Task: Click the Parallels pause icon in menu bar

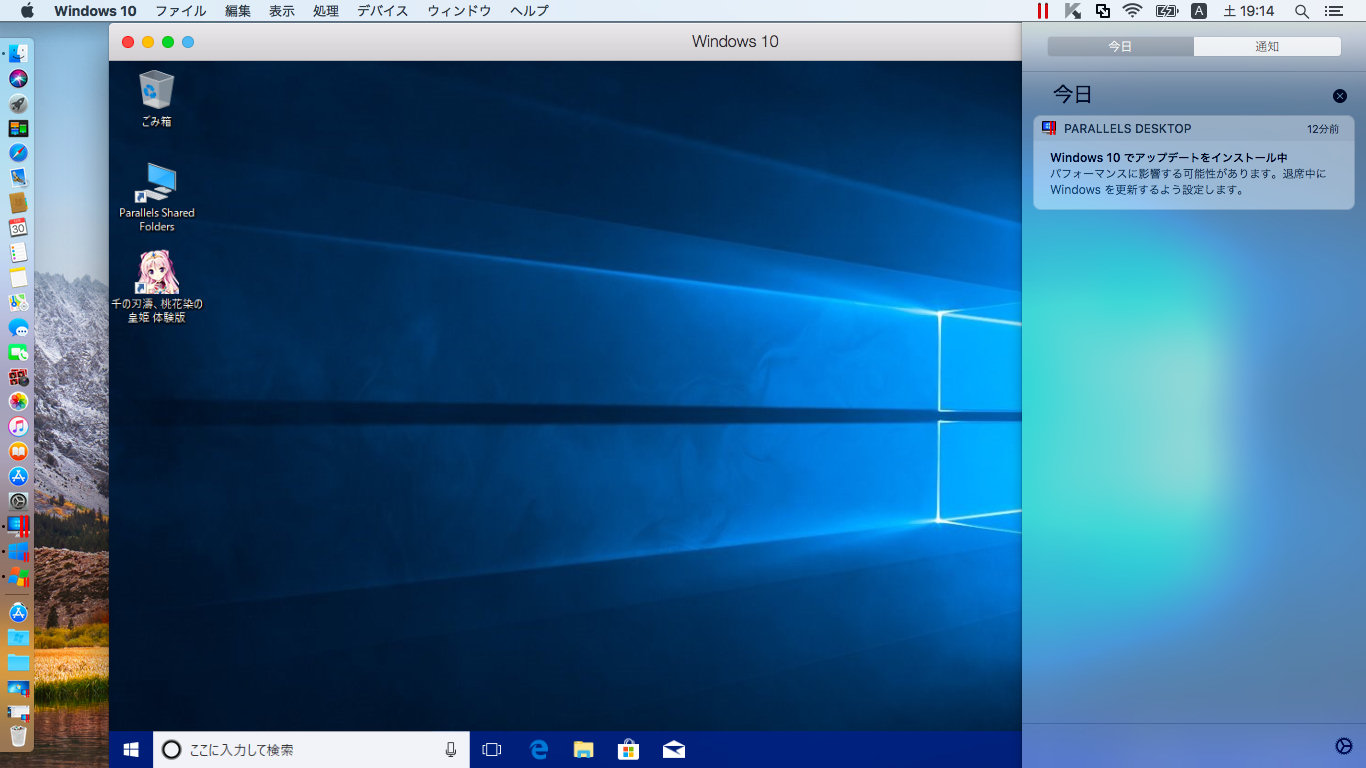Action: [x=1043, y=11]
